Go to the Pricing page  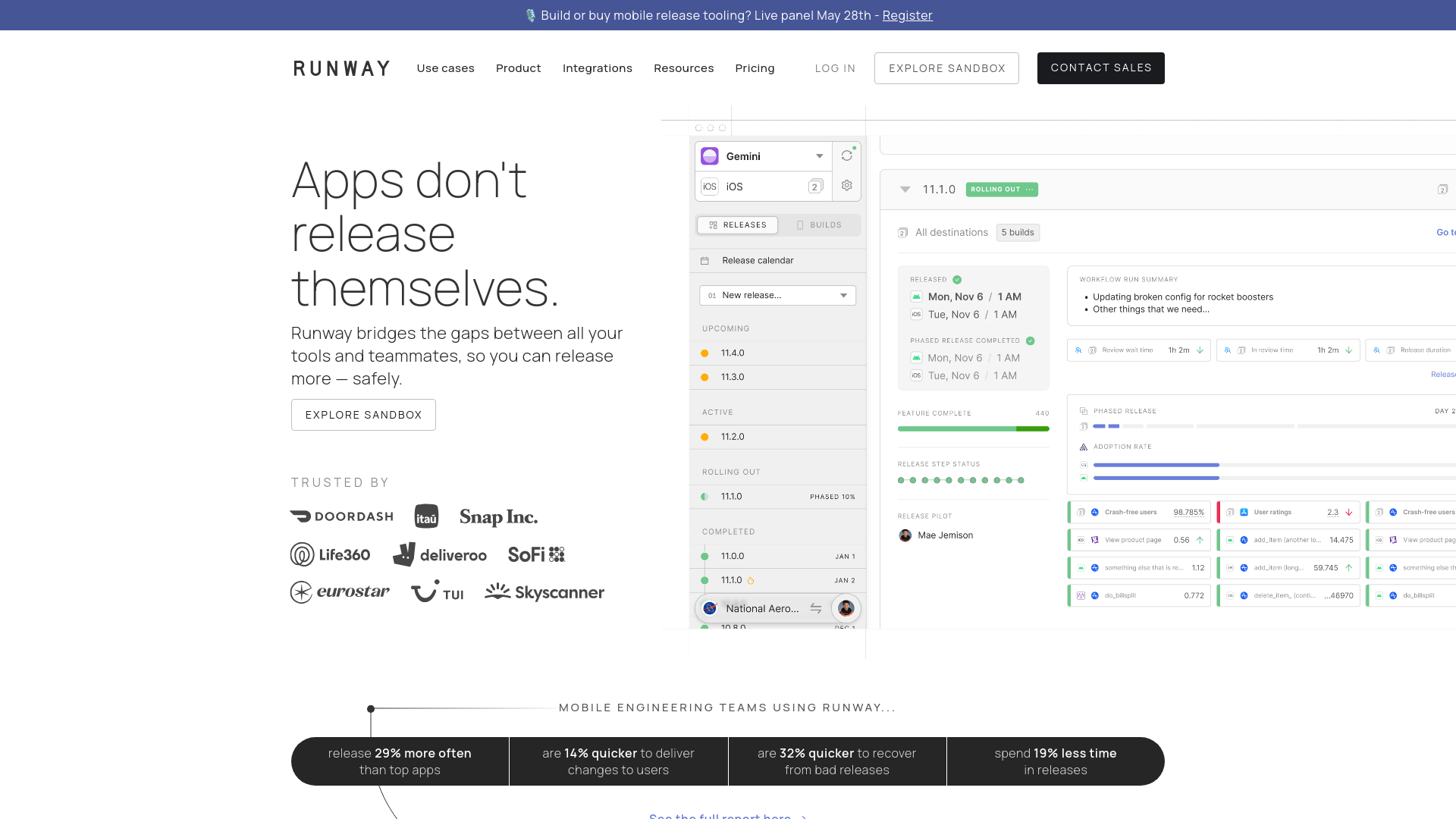tap(755, 68)
